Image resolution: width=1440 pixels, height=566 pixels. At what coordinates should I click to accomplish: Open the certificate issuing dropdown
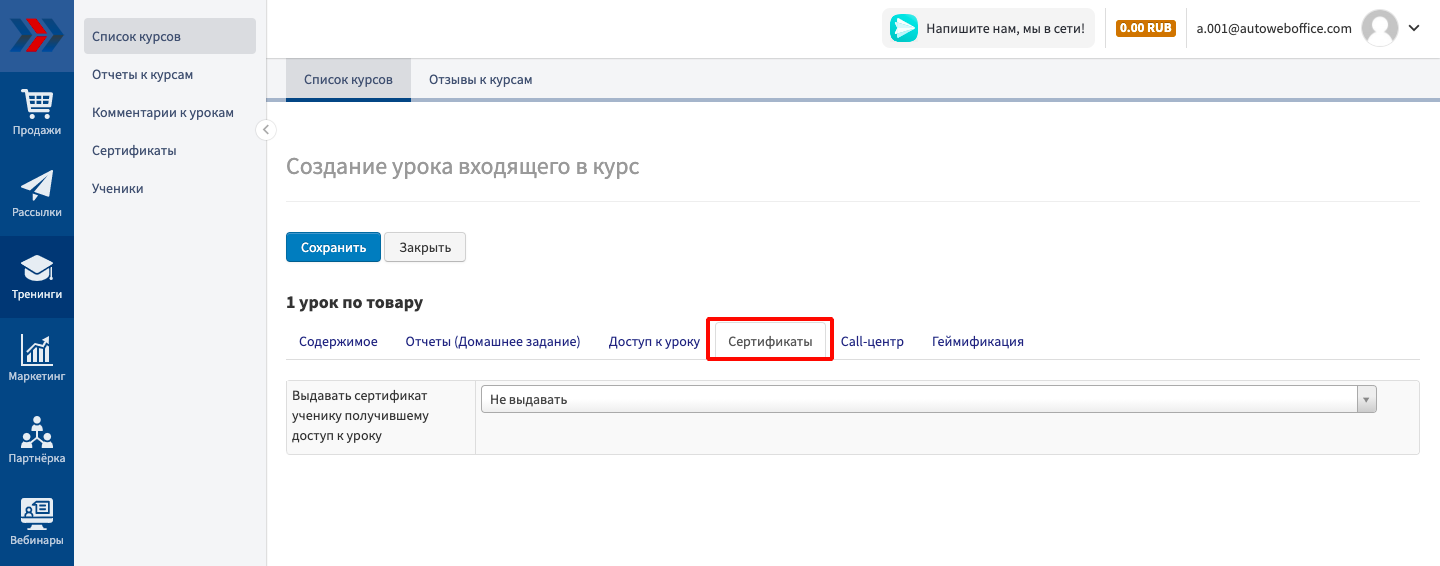(927, 399)
